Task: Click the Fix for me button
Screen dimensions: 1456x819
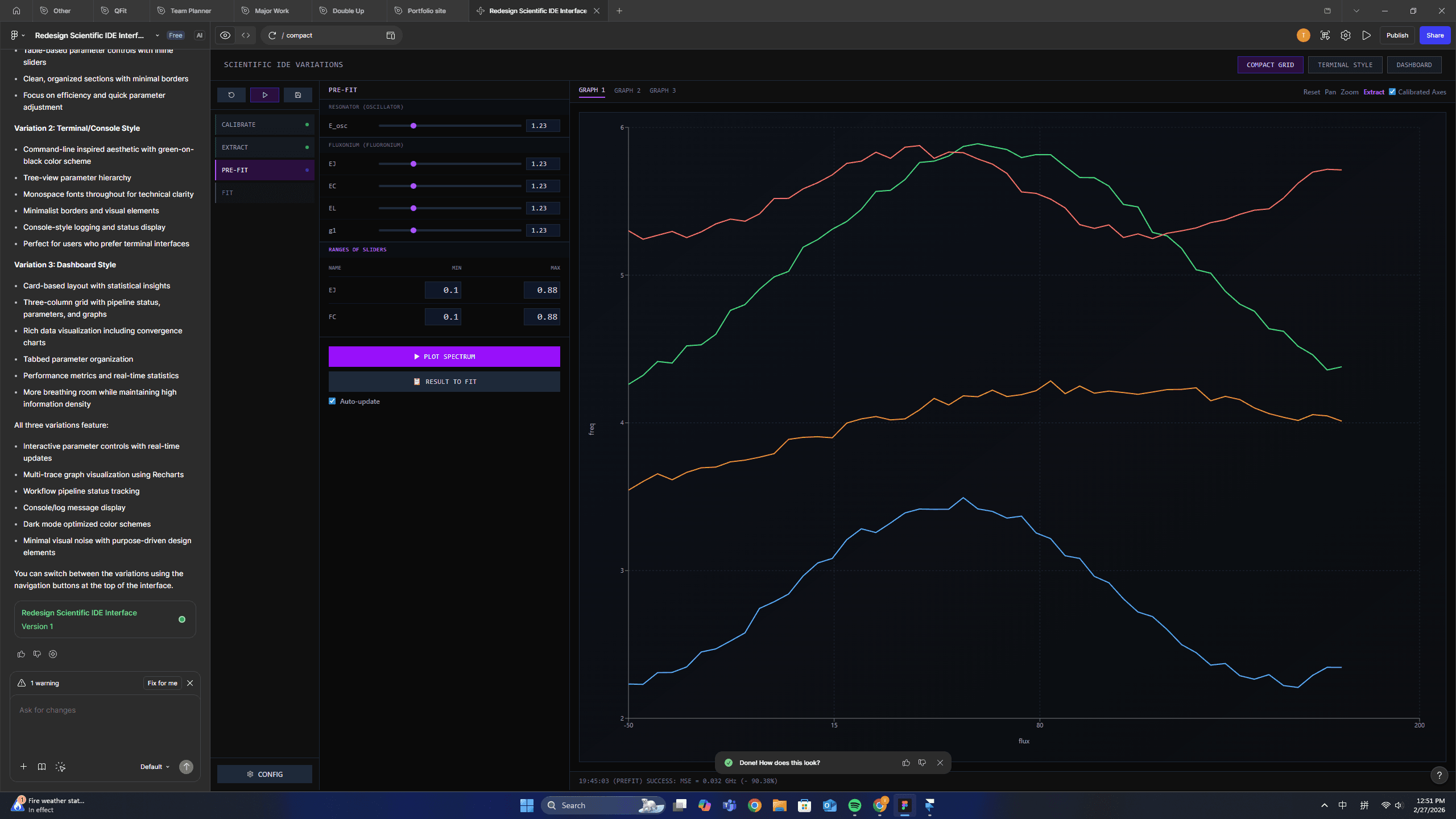Action: 162,683
